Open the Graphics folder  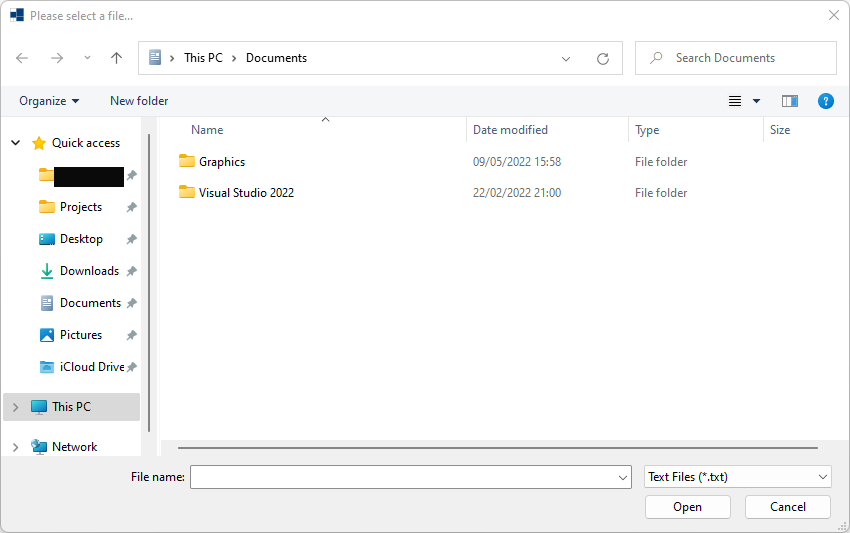tap(221, 162)
